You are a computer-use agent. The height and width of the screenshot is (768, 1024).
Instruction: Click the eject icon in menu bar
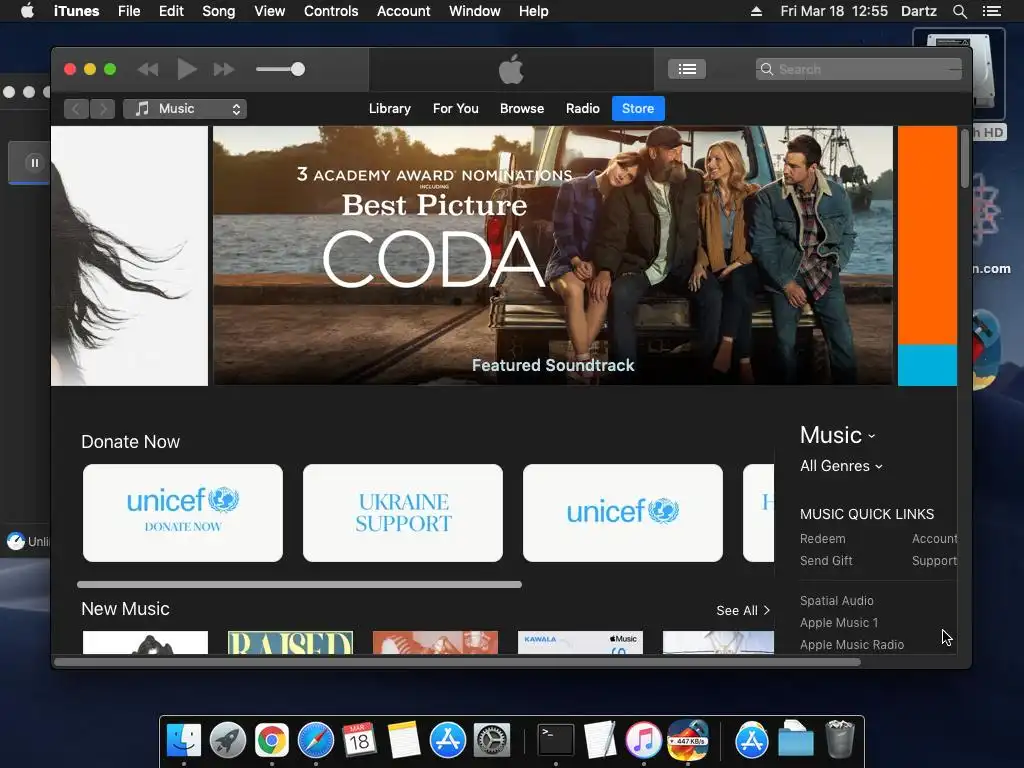756,11
